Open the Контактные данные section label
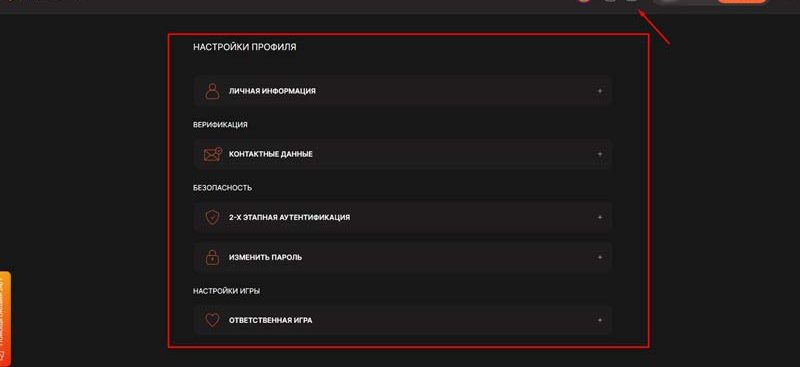 pos(271,154)
